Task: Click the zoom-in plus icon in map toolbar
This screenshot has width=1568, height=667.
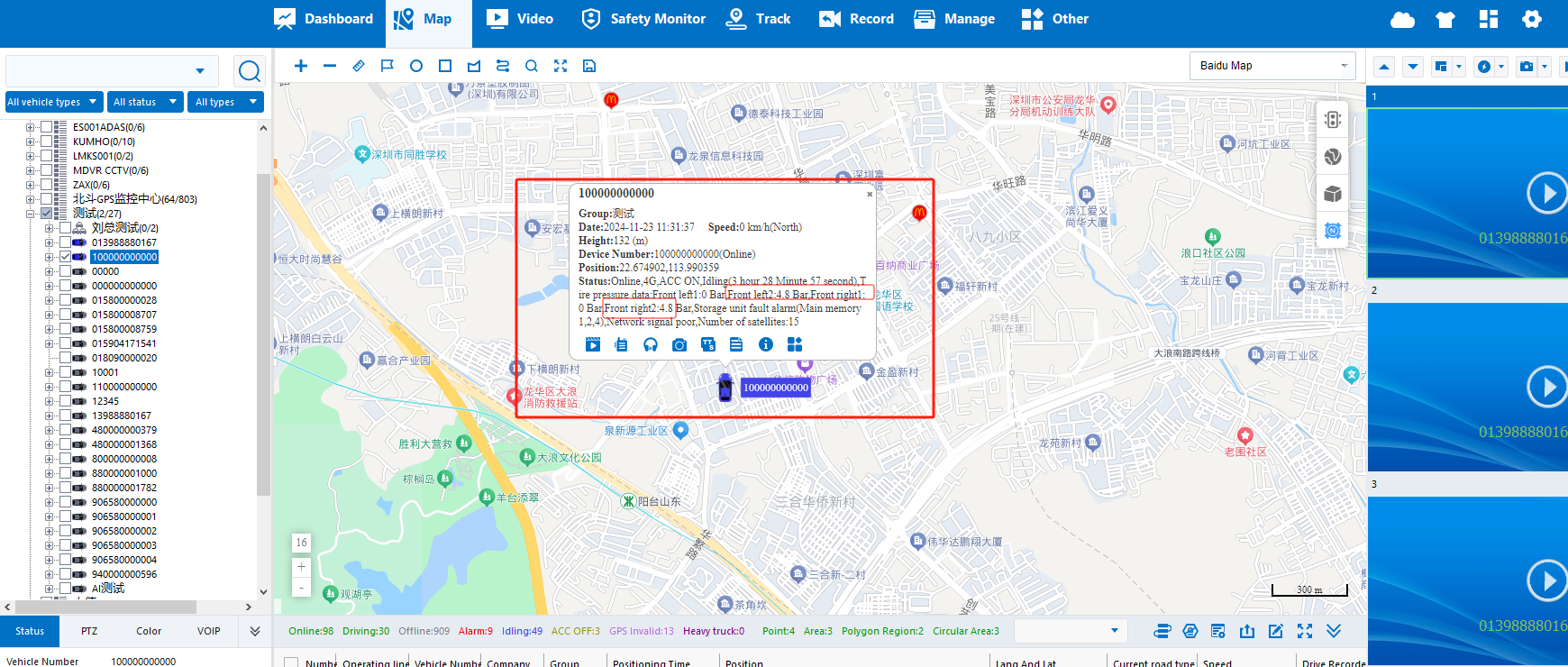Action: [301, 66]
